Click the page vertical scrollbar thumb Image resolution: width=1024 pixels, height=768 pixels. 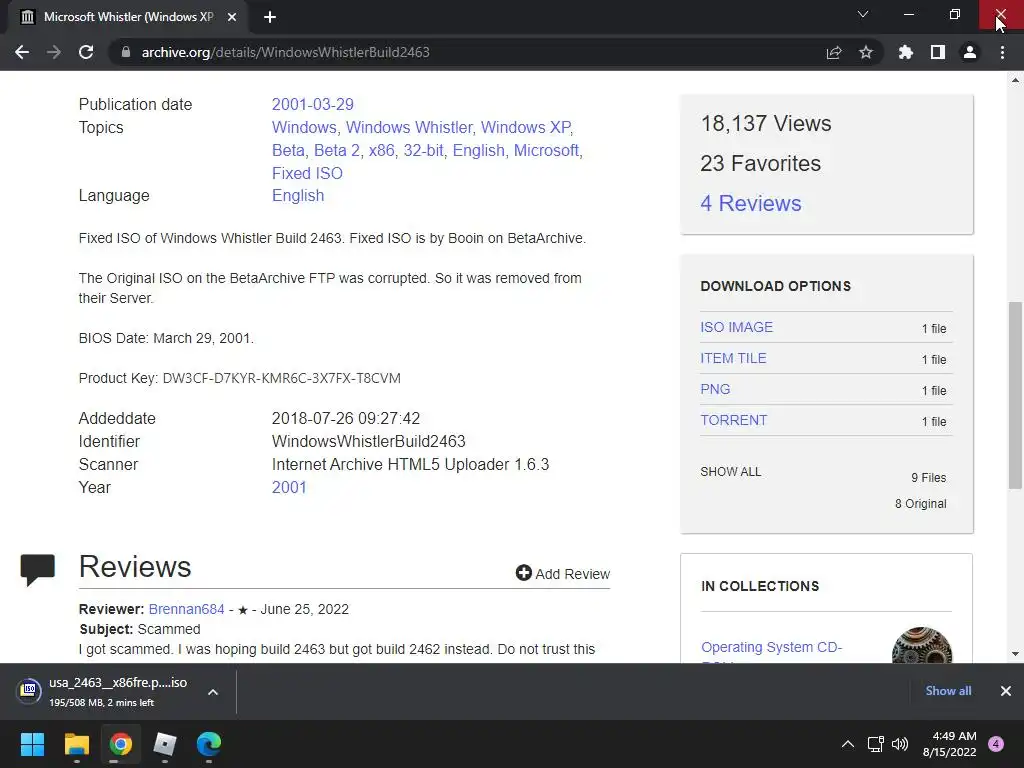tap(1015, 395)
